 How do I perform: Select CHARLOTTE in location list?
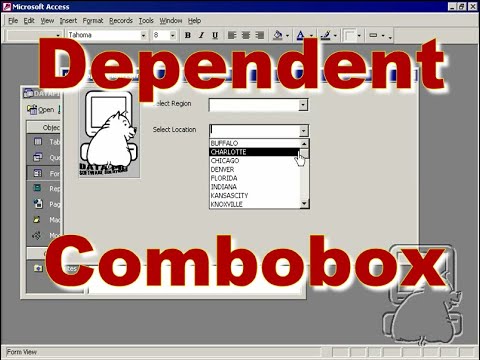(x=255, y=152)
